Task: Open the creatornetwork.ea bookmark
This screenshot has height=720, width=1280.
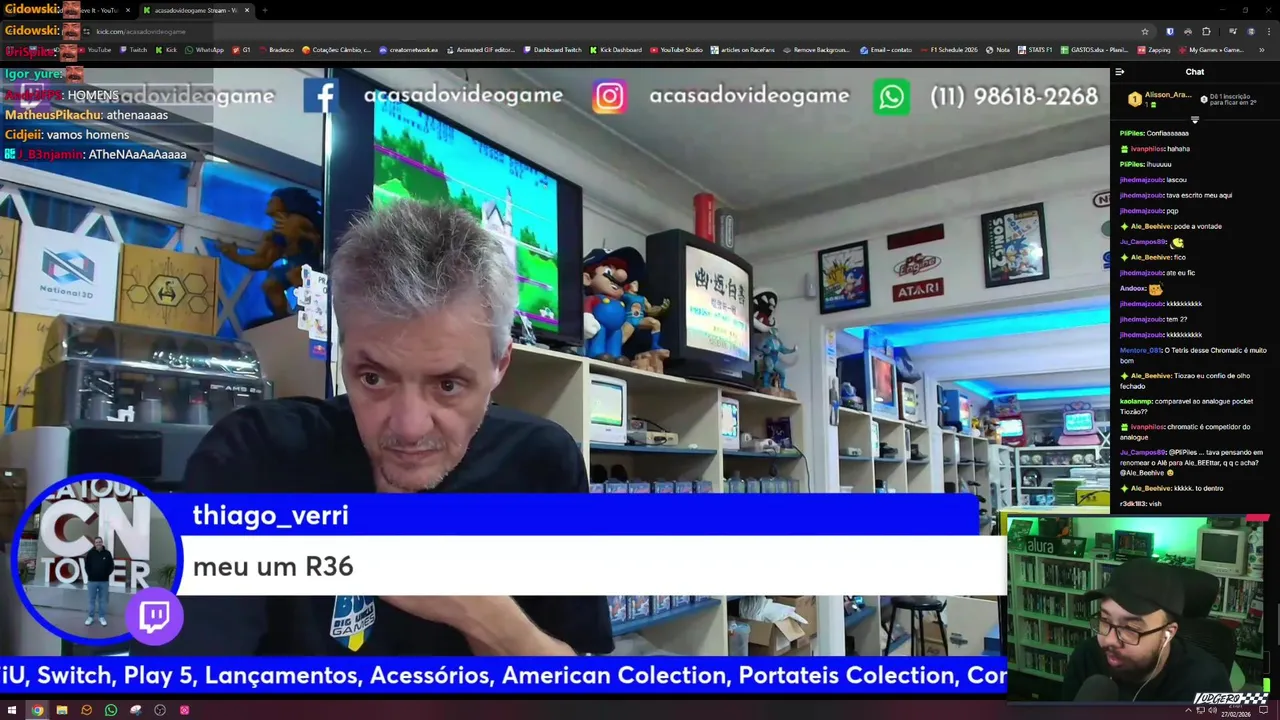Action: coord(408,49)
